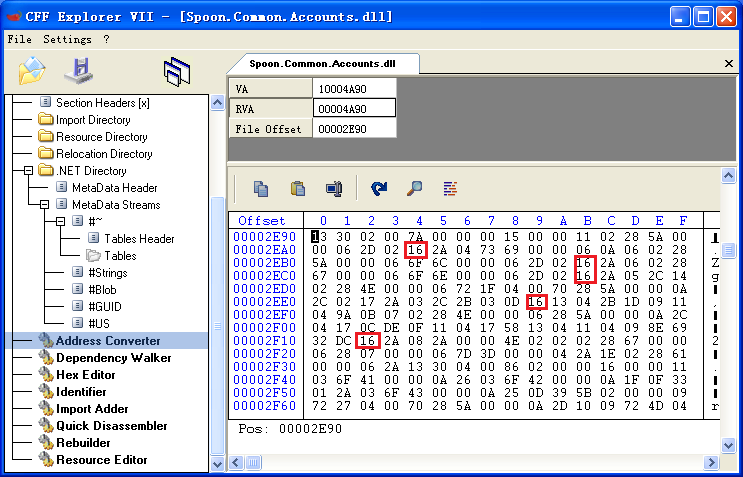
Task: Click the copy icon in hex toolbar
Action: (x=261, y=187)
